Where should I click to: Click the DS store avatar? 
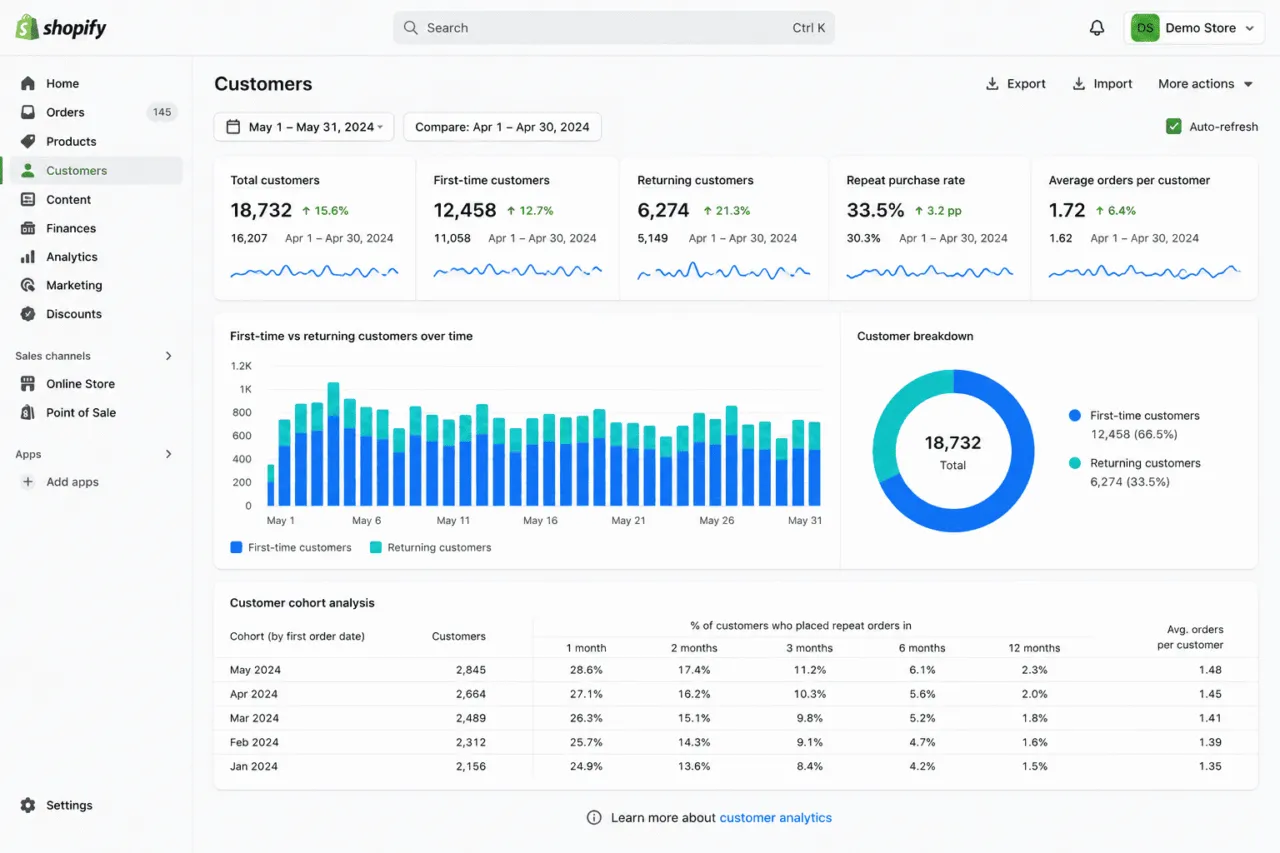[x=1145, y=28]
